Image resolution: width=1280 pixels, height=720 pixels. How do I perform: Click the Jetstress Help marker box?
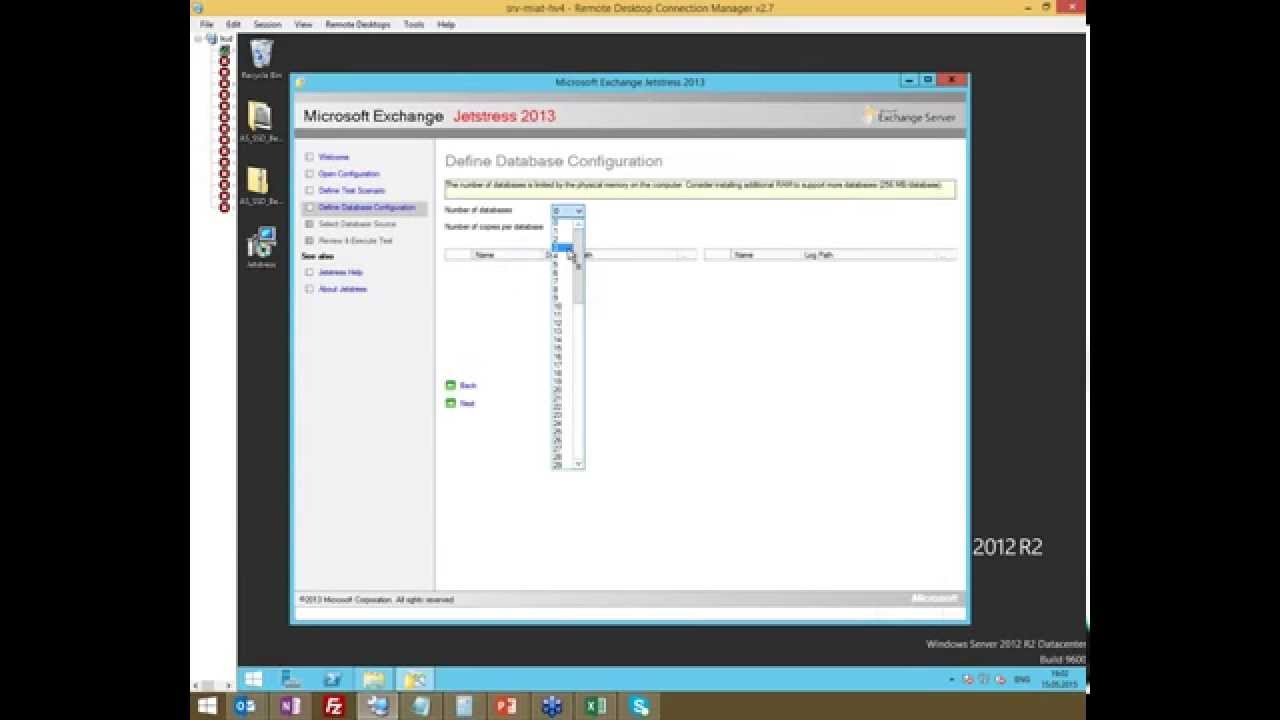(309, 272)
